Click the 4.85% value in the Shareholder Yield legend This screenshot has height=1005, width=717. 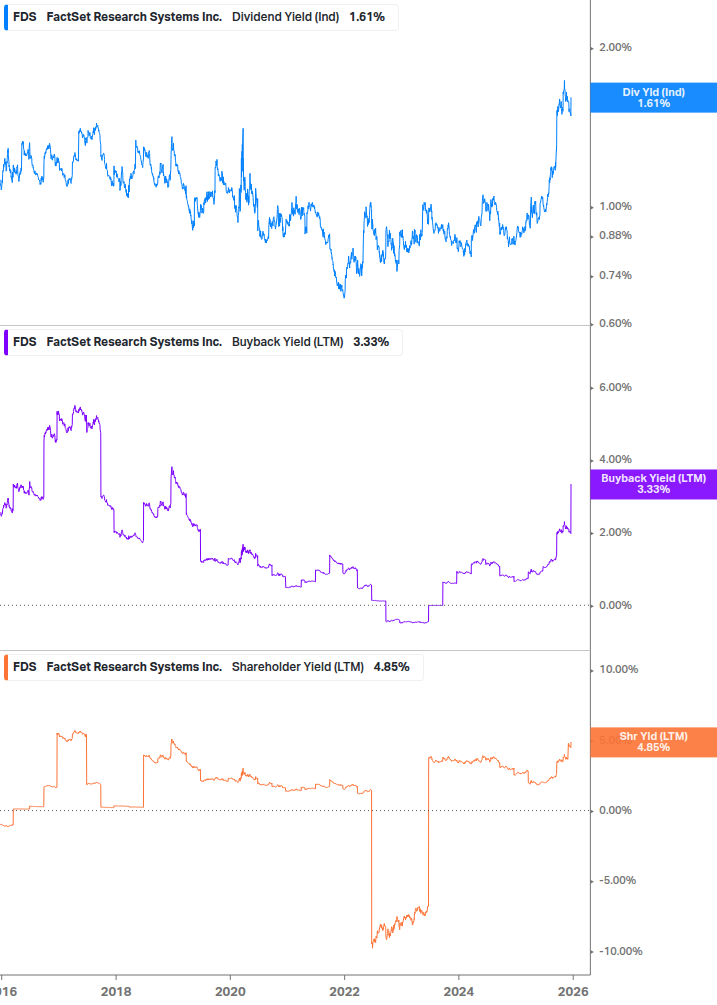(x=391, y=667)
